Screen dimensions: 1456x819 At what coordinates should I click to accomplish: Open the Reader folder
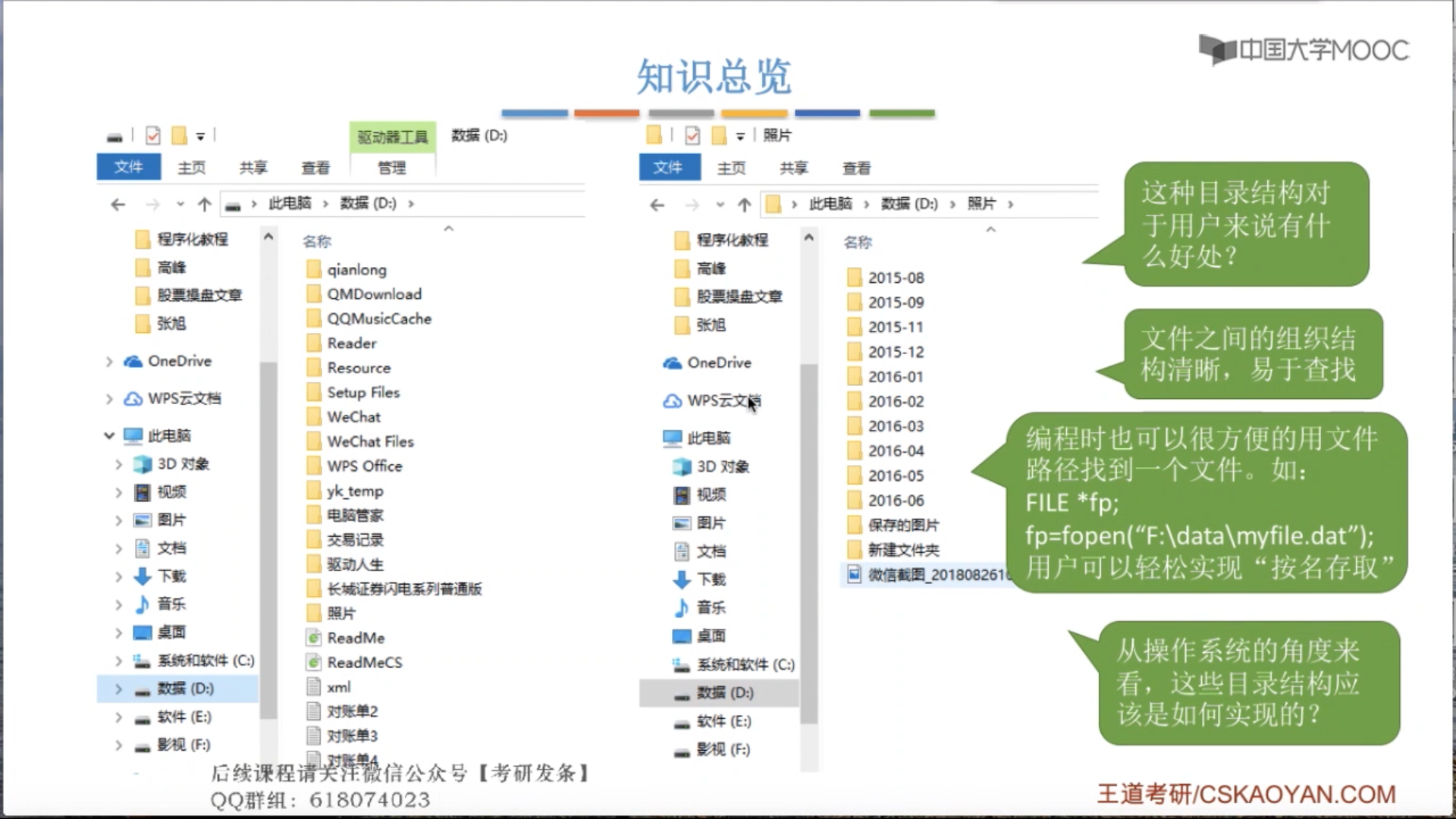(341, 344)
